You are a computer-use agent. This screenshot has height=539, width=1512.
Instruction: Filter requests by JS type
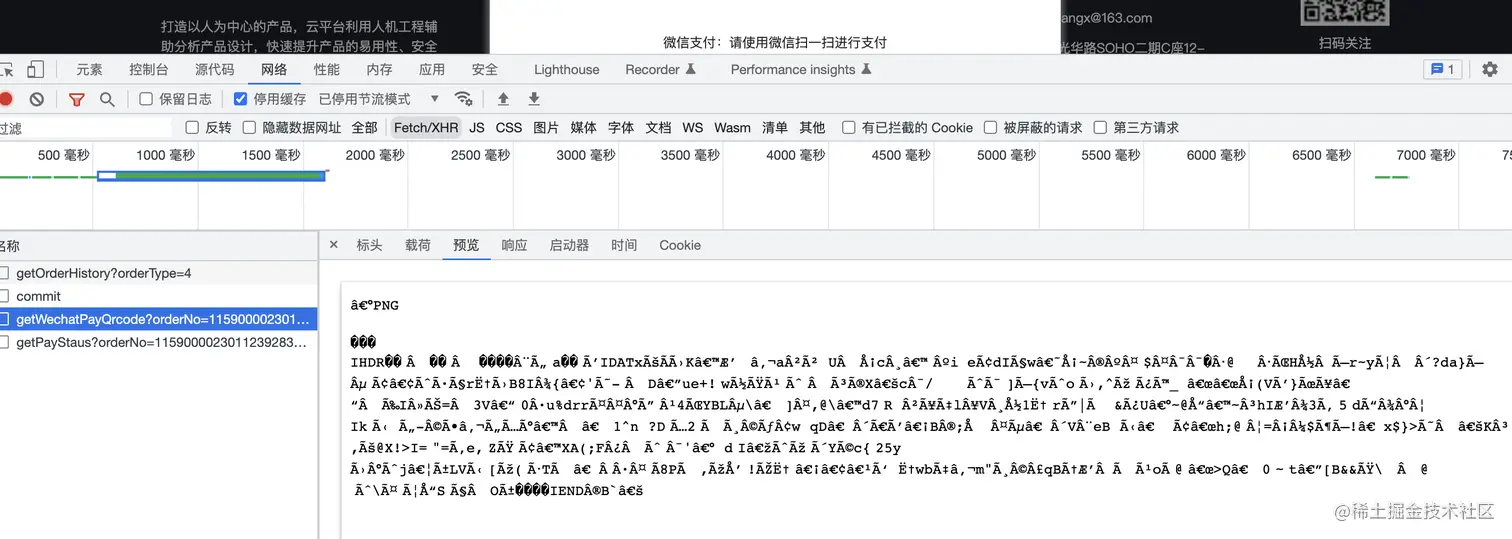[477, 128]
